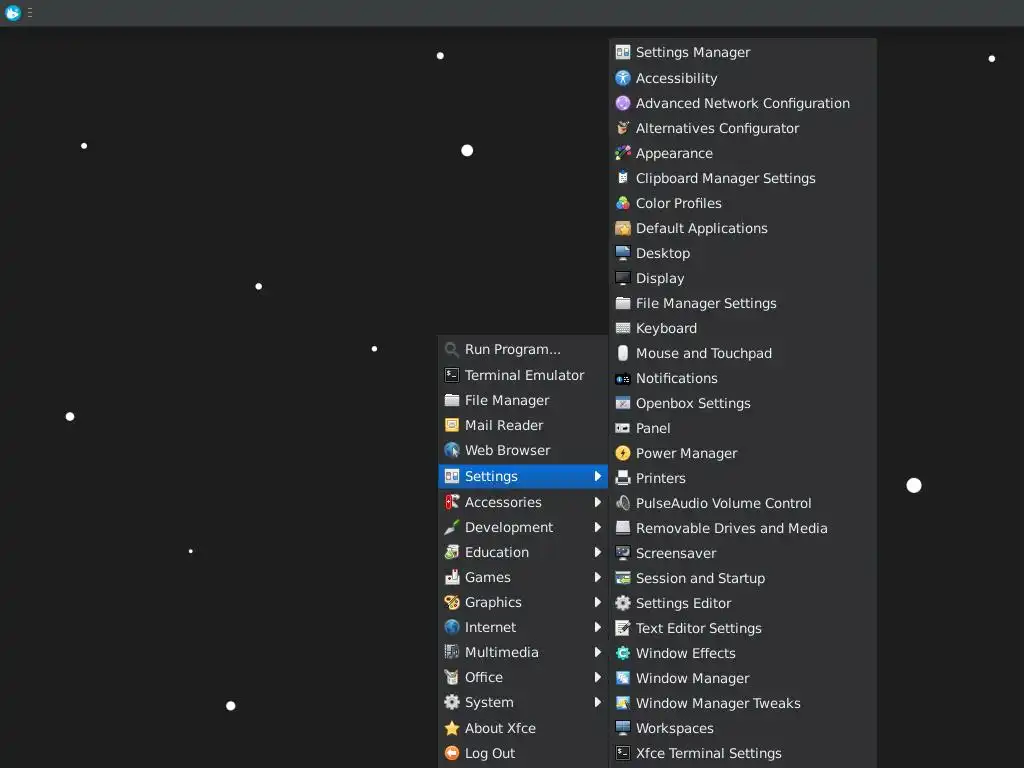The width and height of the screenshot is (1024, 768).
Task: Open Run Program... from the menu
Action: [522, 349]
